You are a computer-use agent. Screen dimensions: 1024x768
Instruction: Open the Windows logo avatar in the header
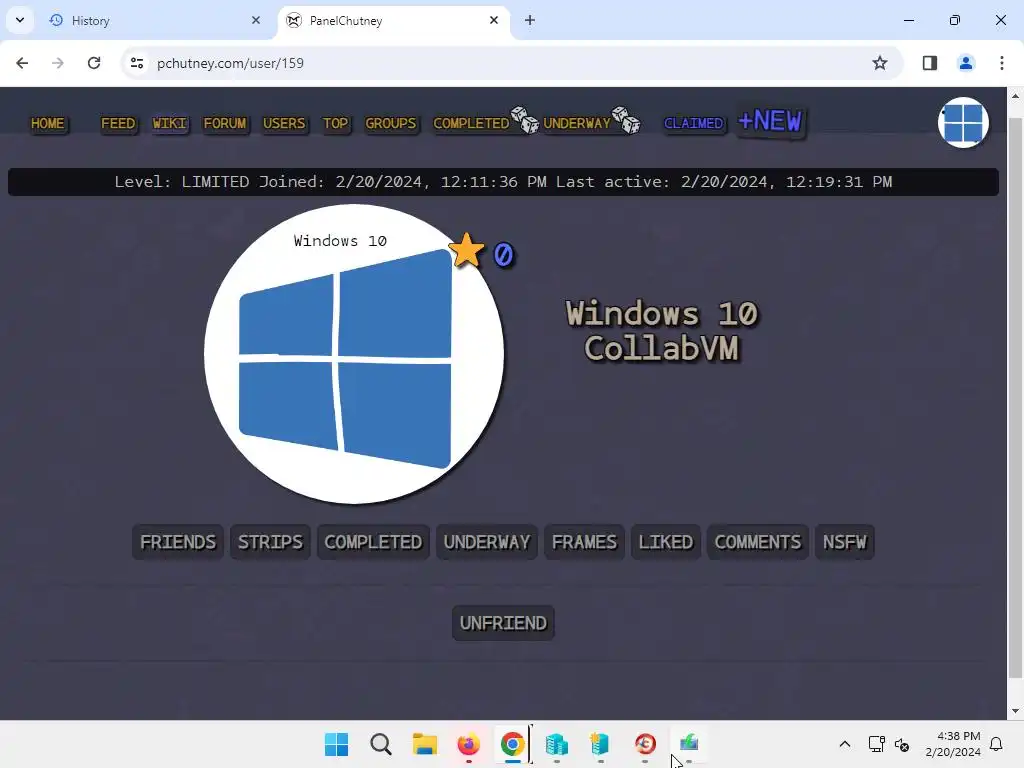click(963, 122)
